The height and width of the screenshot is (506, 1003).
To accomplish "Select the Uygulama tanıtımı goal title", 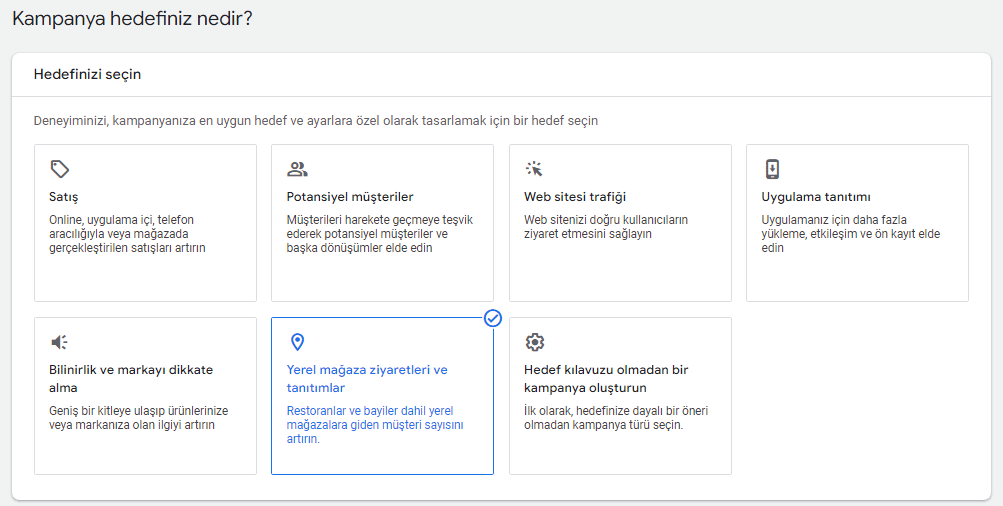I will click(816, 197).
